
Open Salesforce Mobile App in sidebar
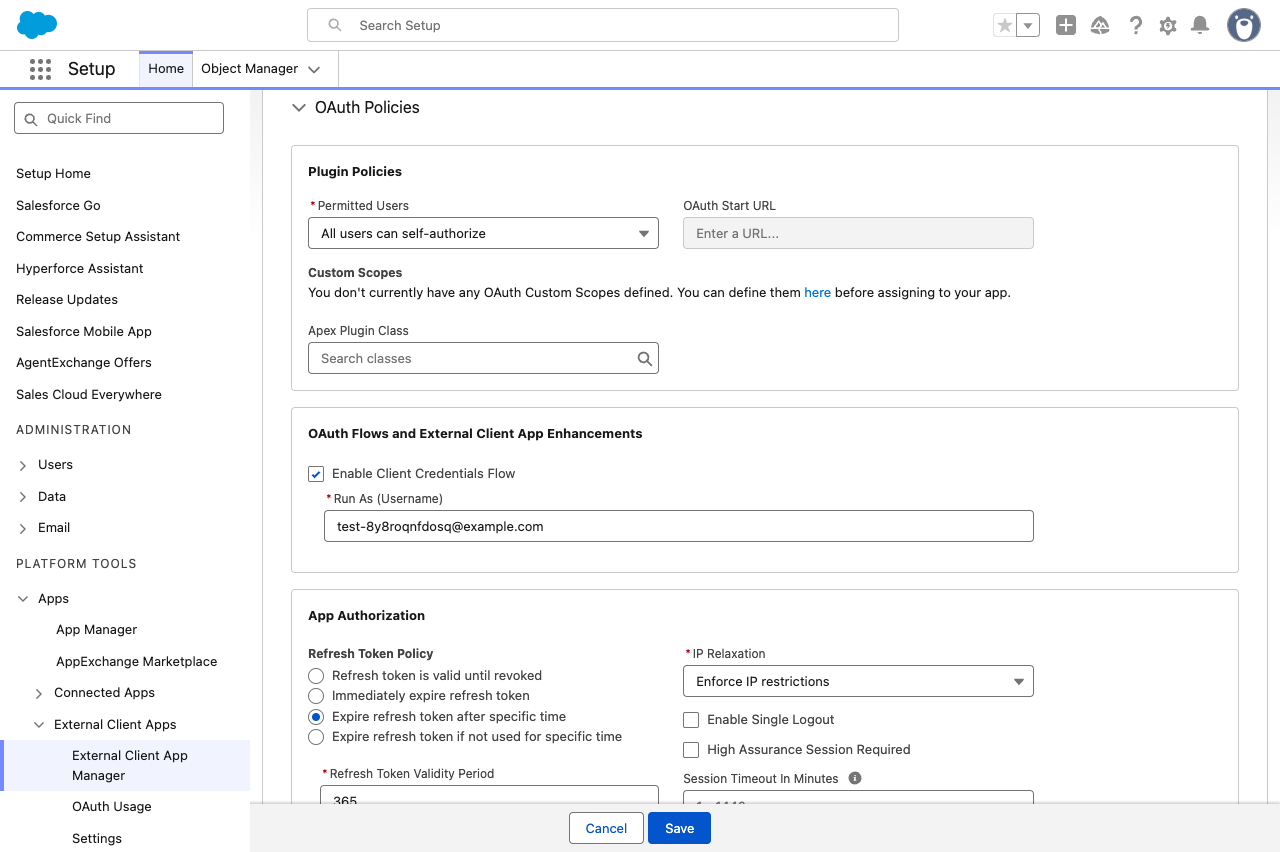tap(84, 331)
